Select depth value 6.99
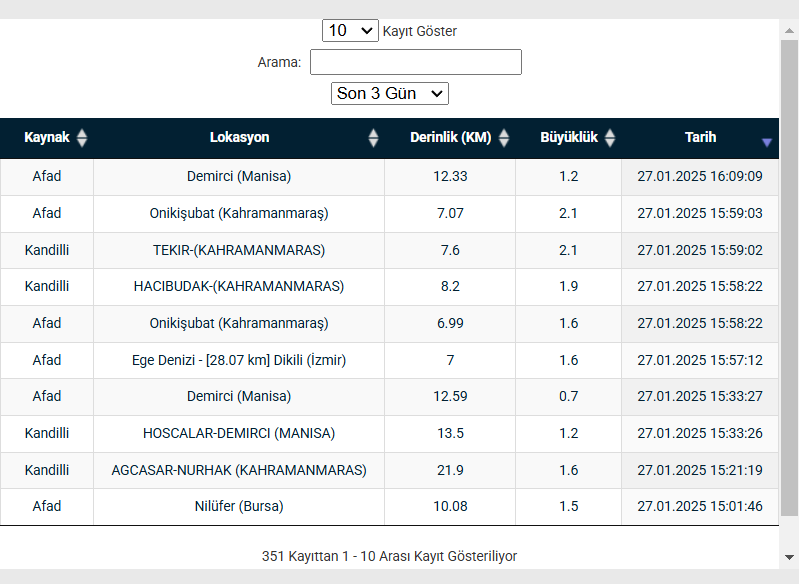This screenshot has height=584, width=799. pyautogui.click(x=450, y=324)
